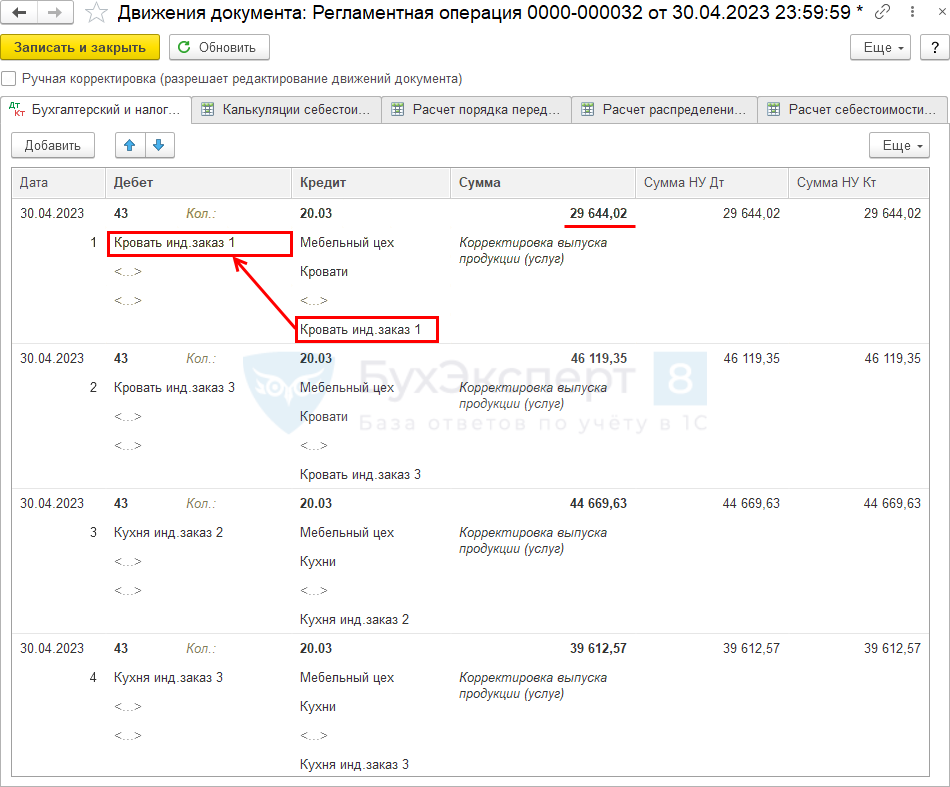Select Сумма НУ Кт value 39 612,57
The width and height of the screenshot is (950, 787).
[892, 648]
